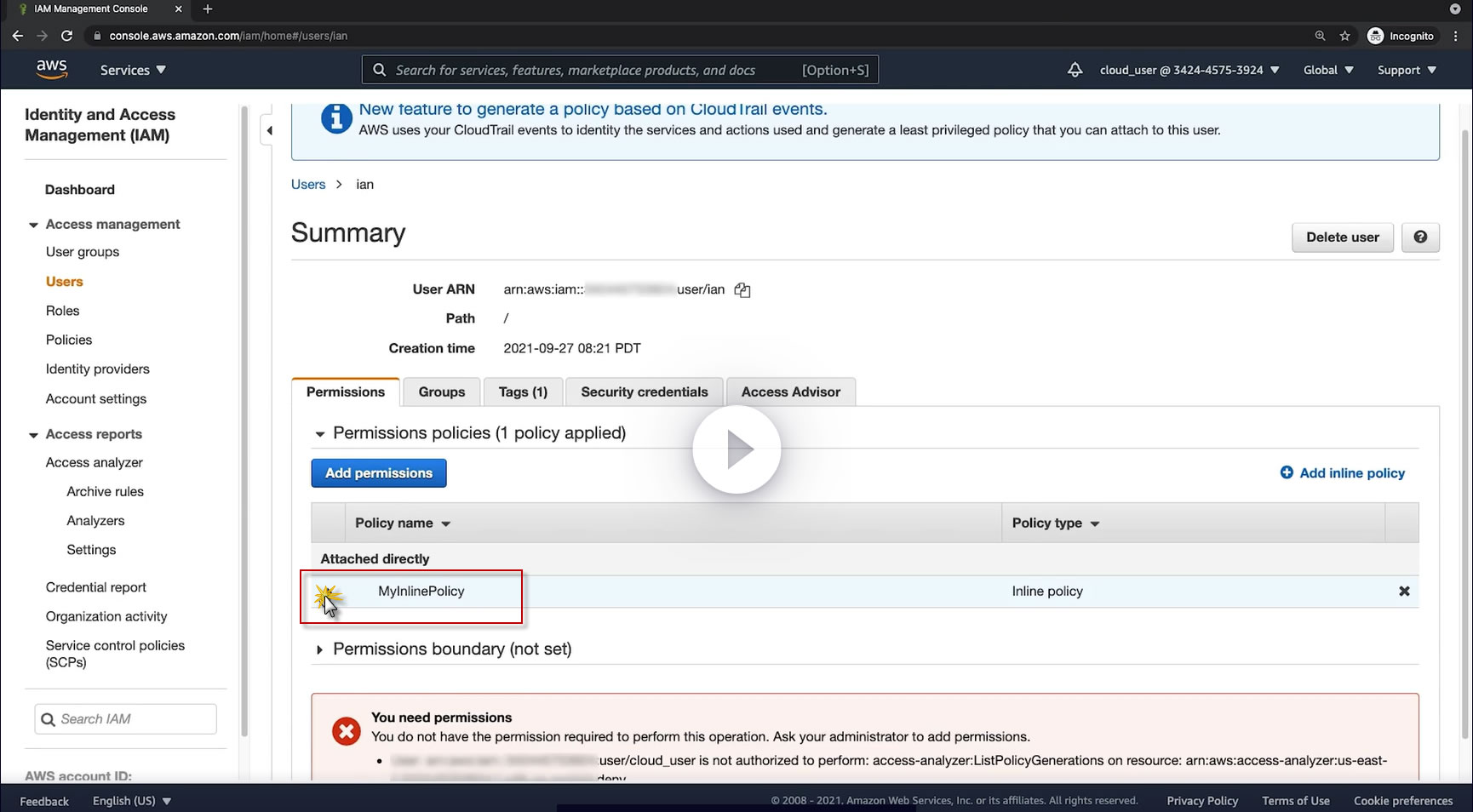Image resolution: width=1473 pixels, height=812 pixels.
Task: Expand the cloud_user account dropdown
Action: click(x=1189, y=70)
